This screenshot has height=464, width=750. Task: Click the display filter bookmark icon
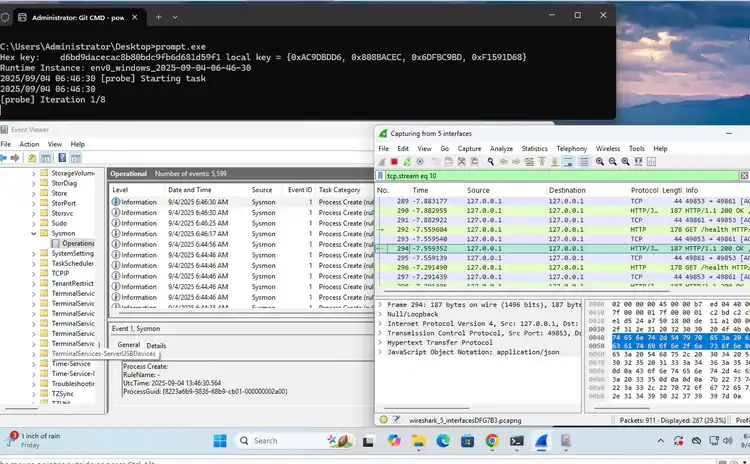click(381, 176)
